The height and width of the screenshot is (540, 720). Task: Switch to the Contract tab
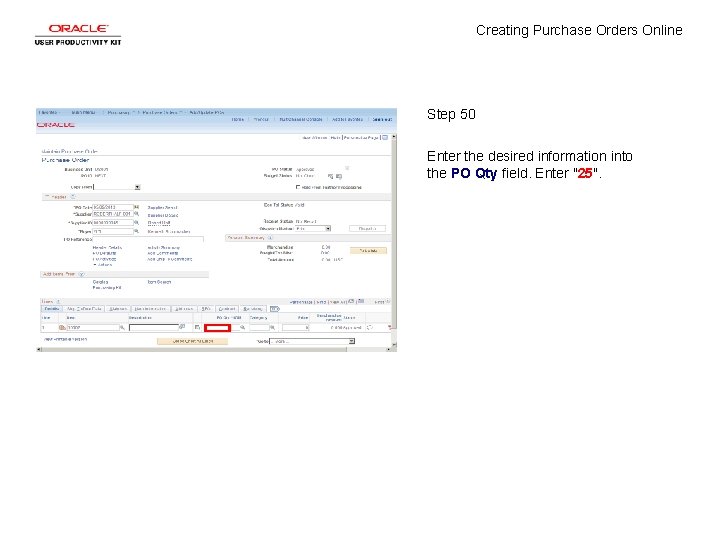[x=227, y=309]
